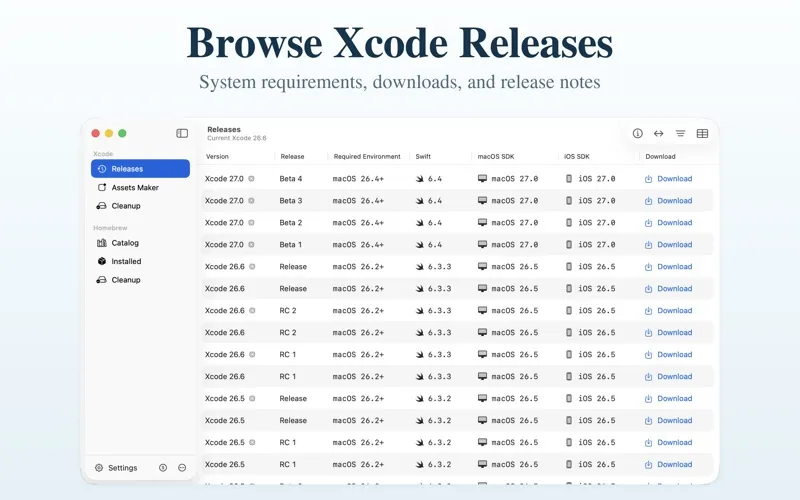Screen dimensions: 800x500
Task: Click 'Xcode 27.0' in the Beta 3 row
Action: coord(224,201)
